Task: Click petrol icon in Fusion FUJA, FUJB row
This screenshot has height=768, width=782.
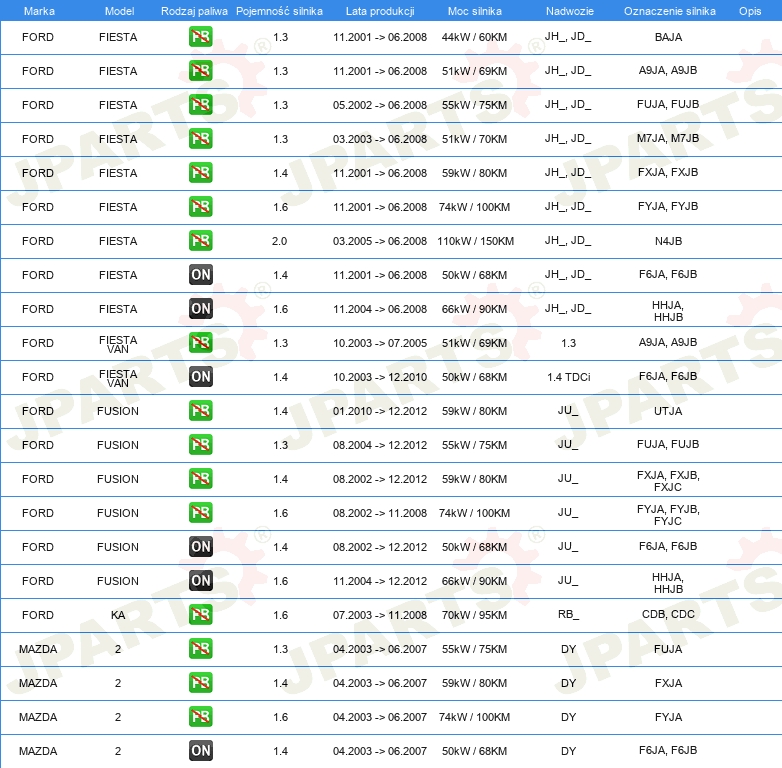Action: click(200, 444)
